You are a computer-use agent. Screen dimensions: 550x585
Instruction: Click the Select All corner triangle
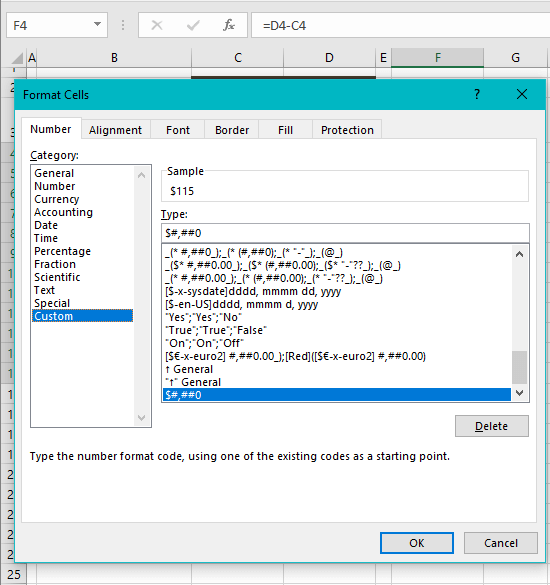17,58
